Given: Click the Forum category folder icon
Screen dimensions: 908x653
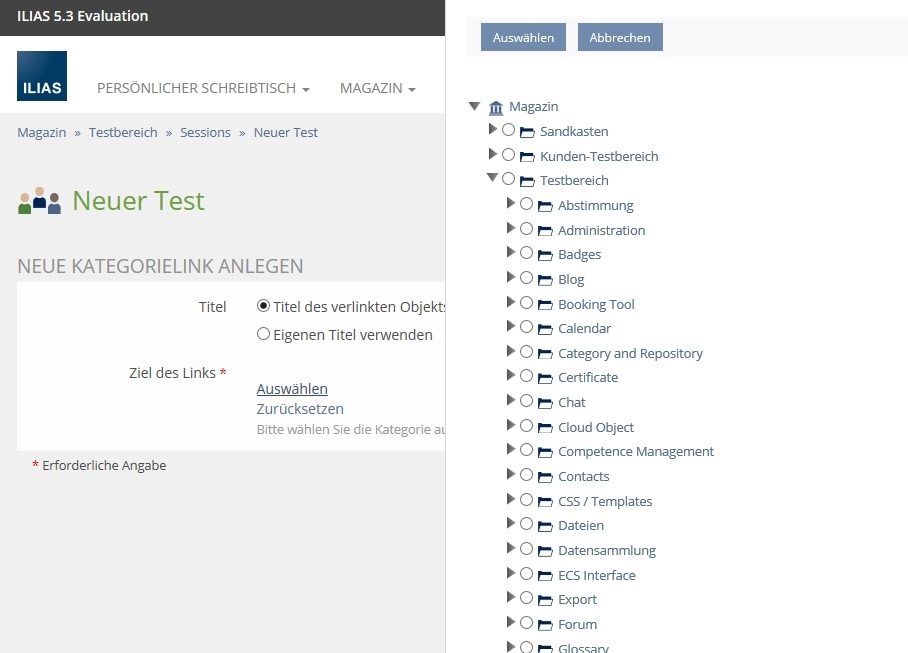Looking at the screenshot, I should coord(545,625).
